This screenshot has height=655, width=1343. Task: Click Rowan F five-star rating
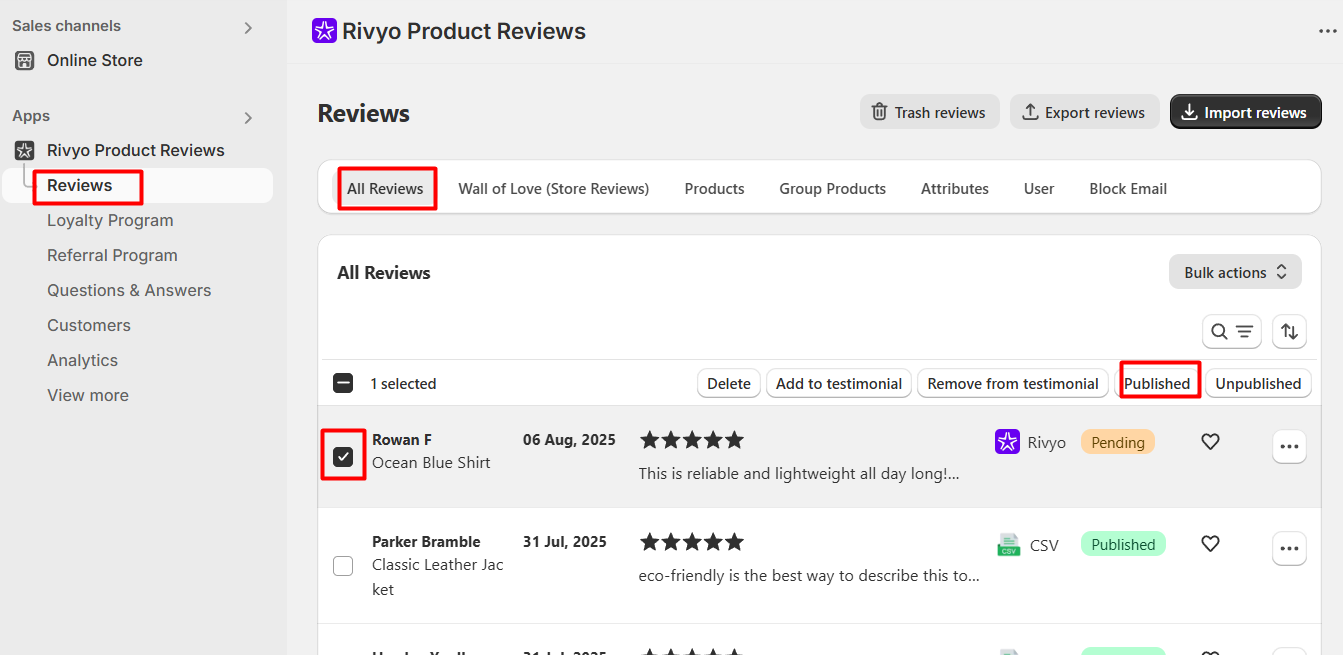[692, 440]
